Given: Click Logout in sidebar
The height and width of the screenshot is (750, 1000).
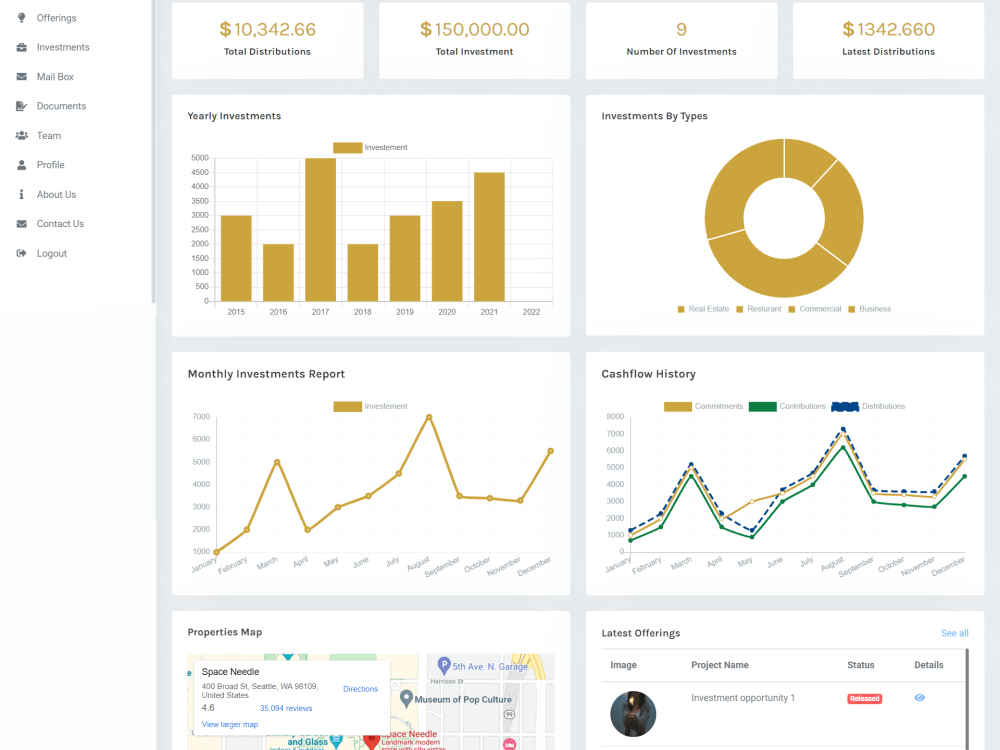Looking at the screenshot, I should point(52,253).
